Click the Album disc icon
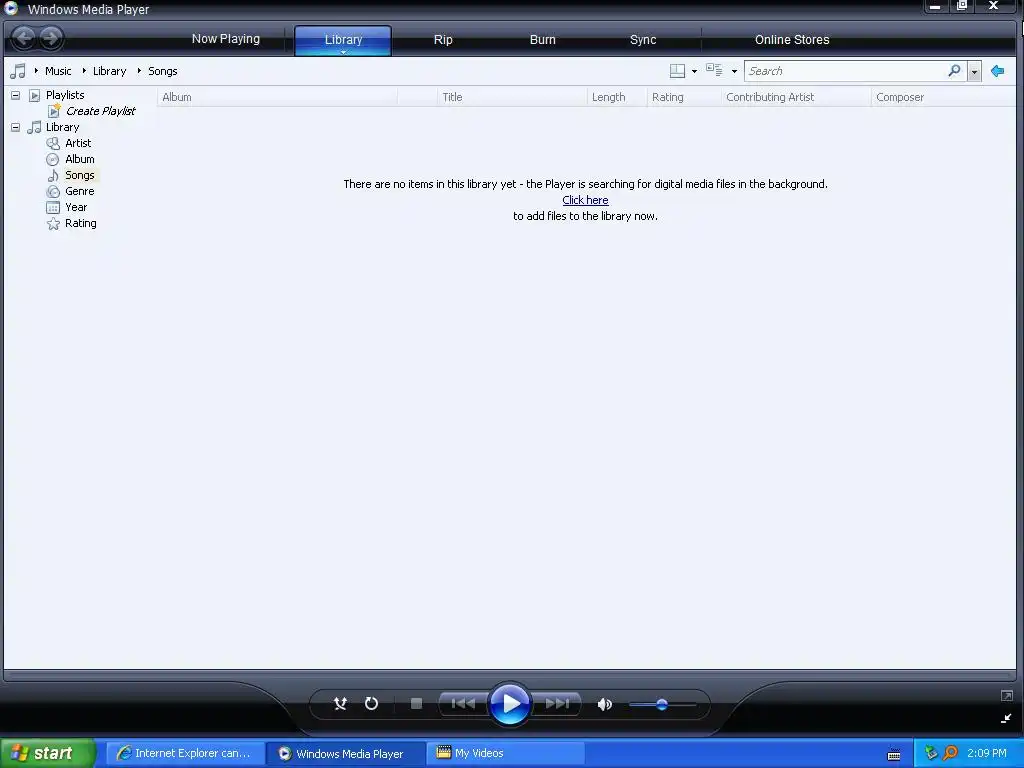Screen dimensions: 1024x768 (x=53, y=159)
